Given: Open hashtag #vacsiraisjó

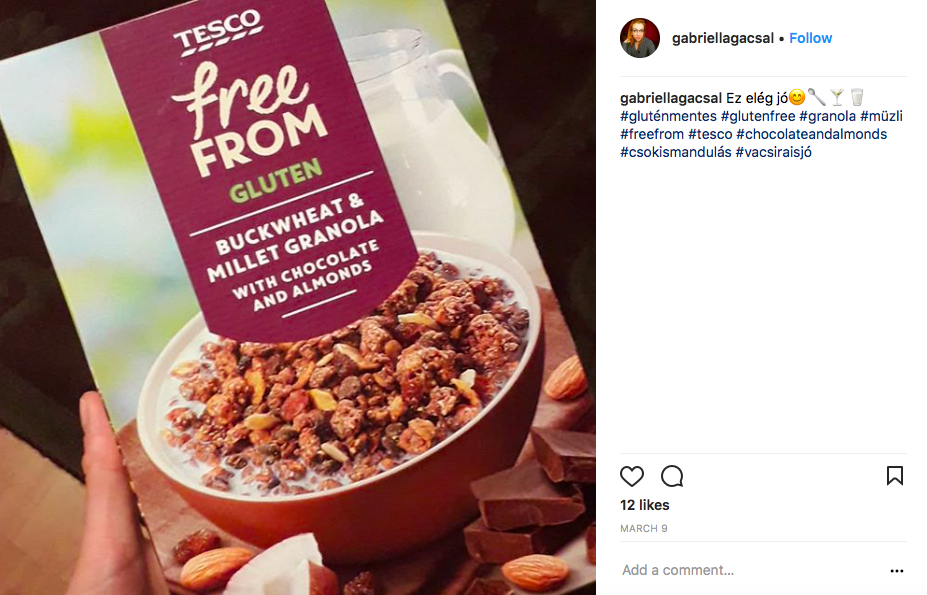Looking at the screenshot, I should point(773,152).
